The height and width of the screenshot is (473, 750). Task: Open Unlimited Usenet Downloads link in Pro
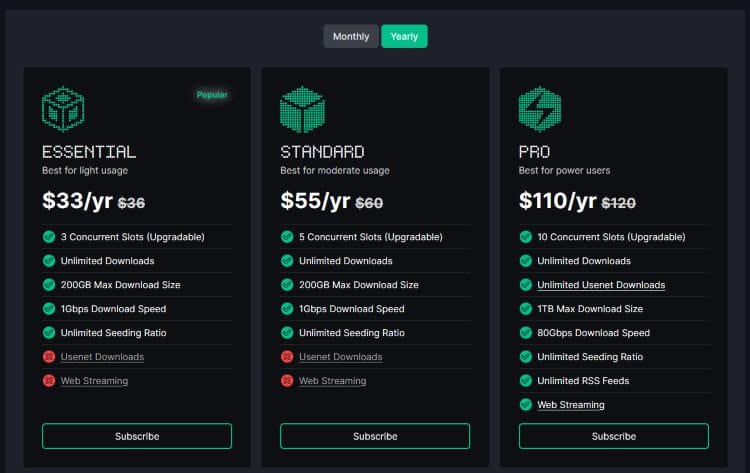[x=601, y=285]
